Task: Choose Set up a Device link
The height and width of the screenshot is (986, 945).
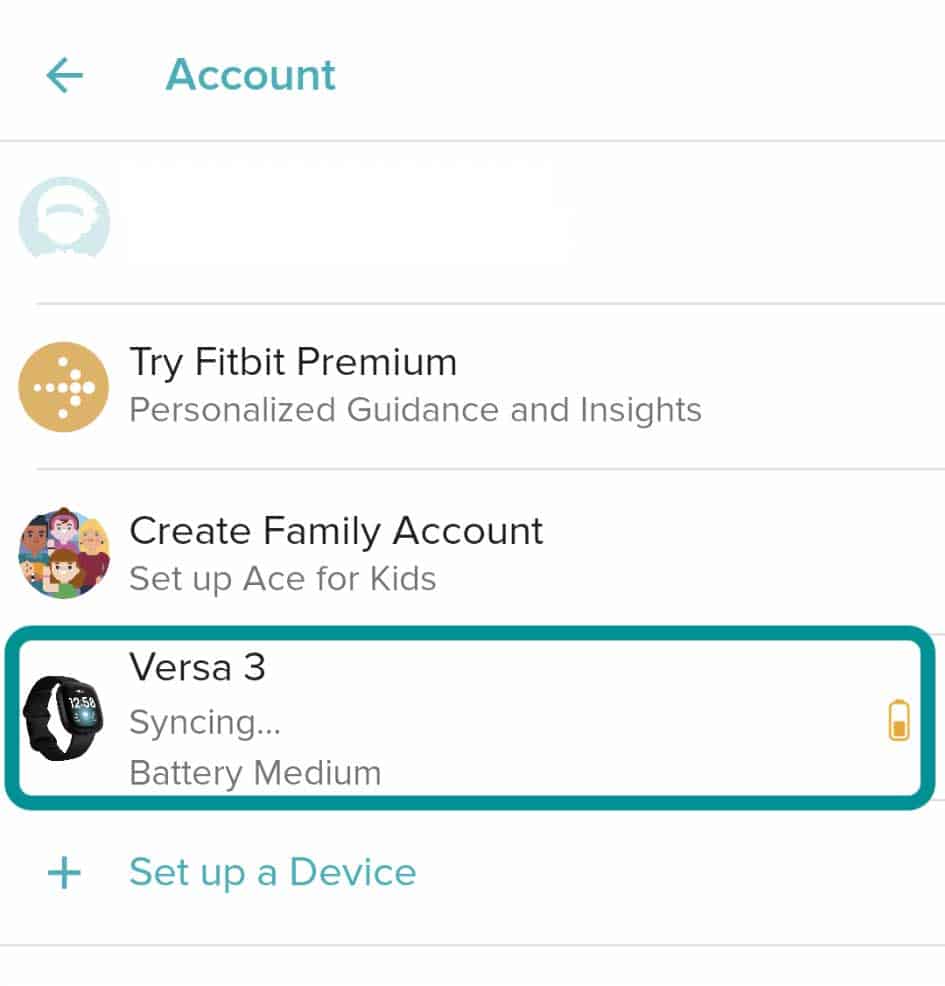Action: click(272, 872)
